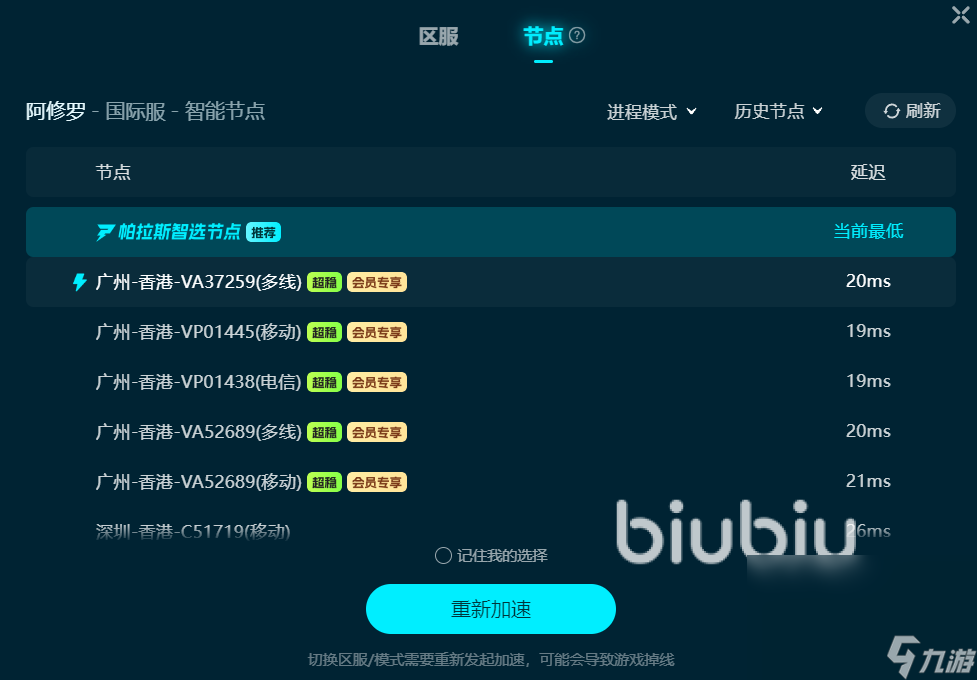977x680 pixels.
Task: Click the 超稳 badge on VP01445 node
Action: coord(324,332)
